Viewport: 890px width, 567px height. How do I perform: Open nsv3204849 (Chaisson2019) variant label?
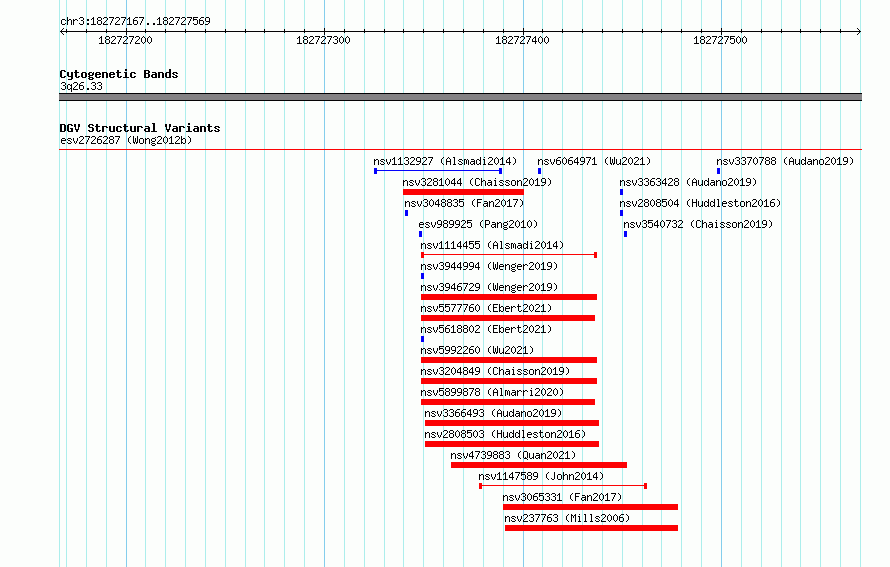click(495, 371)
